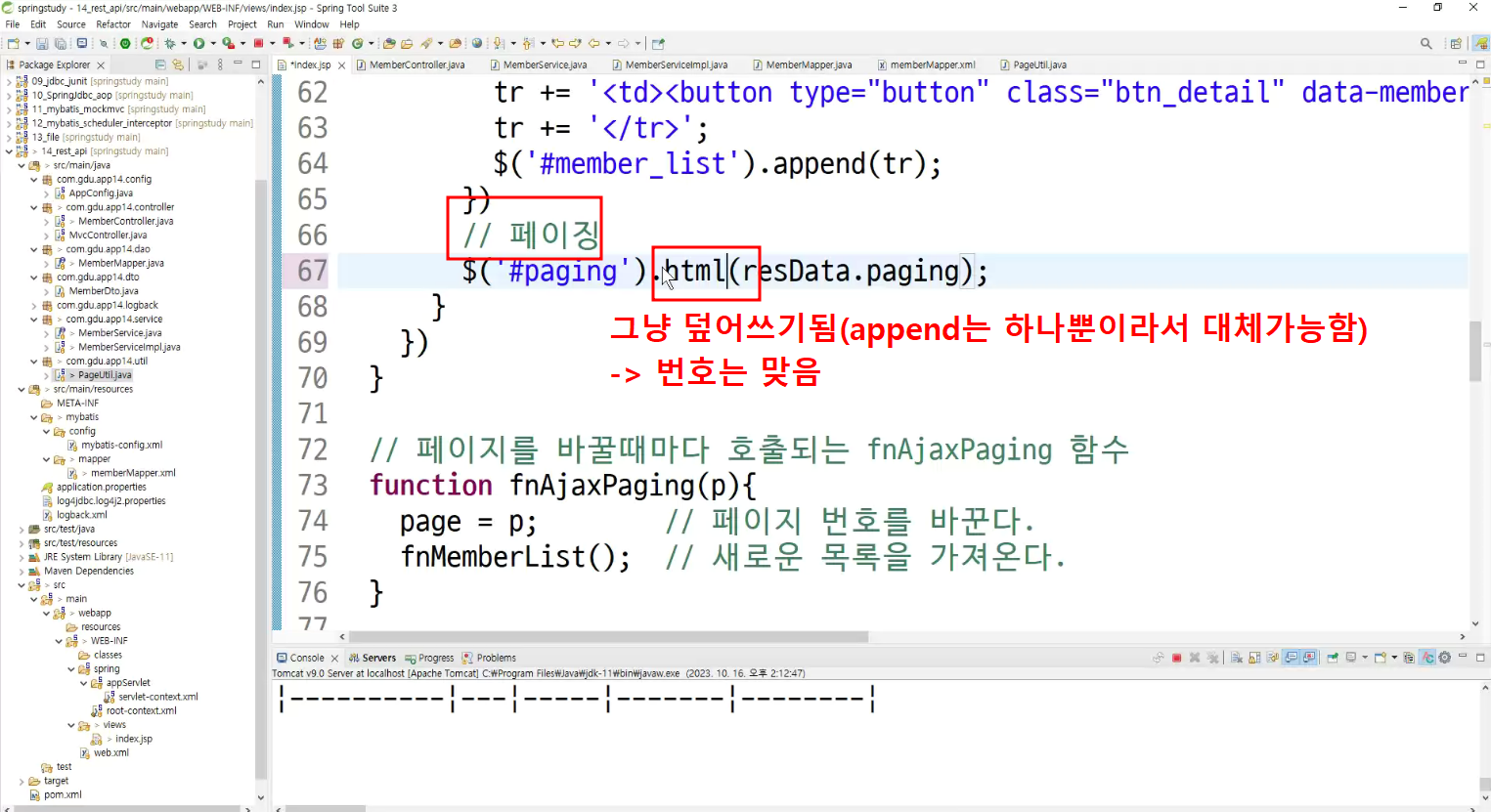Viewport: 1491px width, 812px height.
Task: Start debugging with the bug icon
Action: (169, 43)
